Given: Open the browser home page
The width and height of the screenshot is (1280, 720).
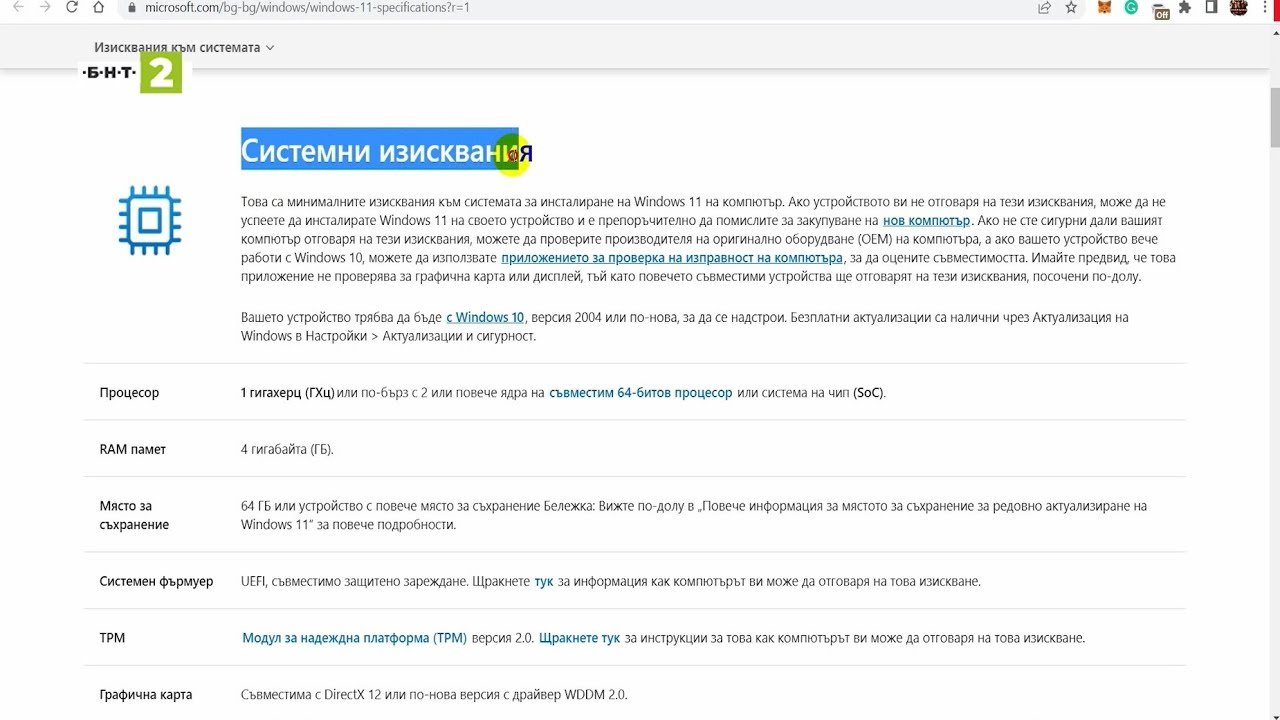Looking at the screenshot, I should (x=98, y=7).
